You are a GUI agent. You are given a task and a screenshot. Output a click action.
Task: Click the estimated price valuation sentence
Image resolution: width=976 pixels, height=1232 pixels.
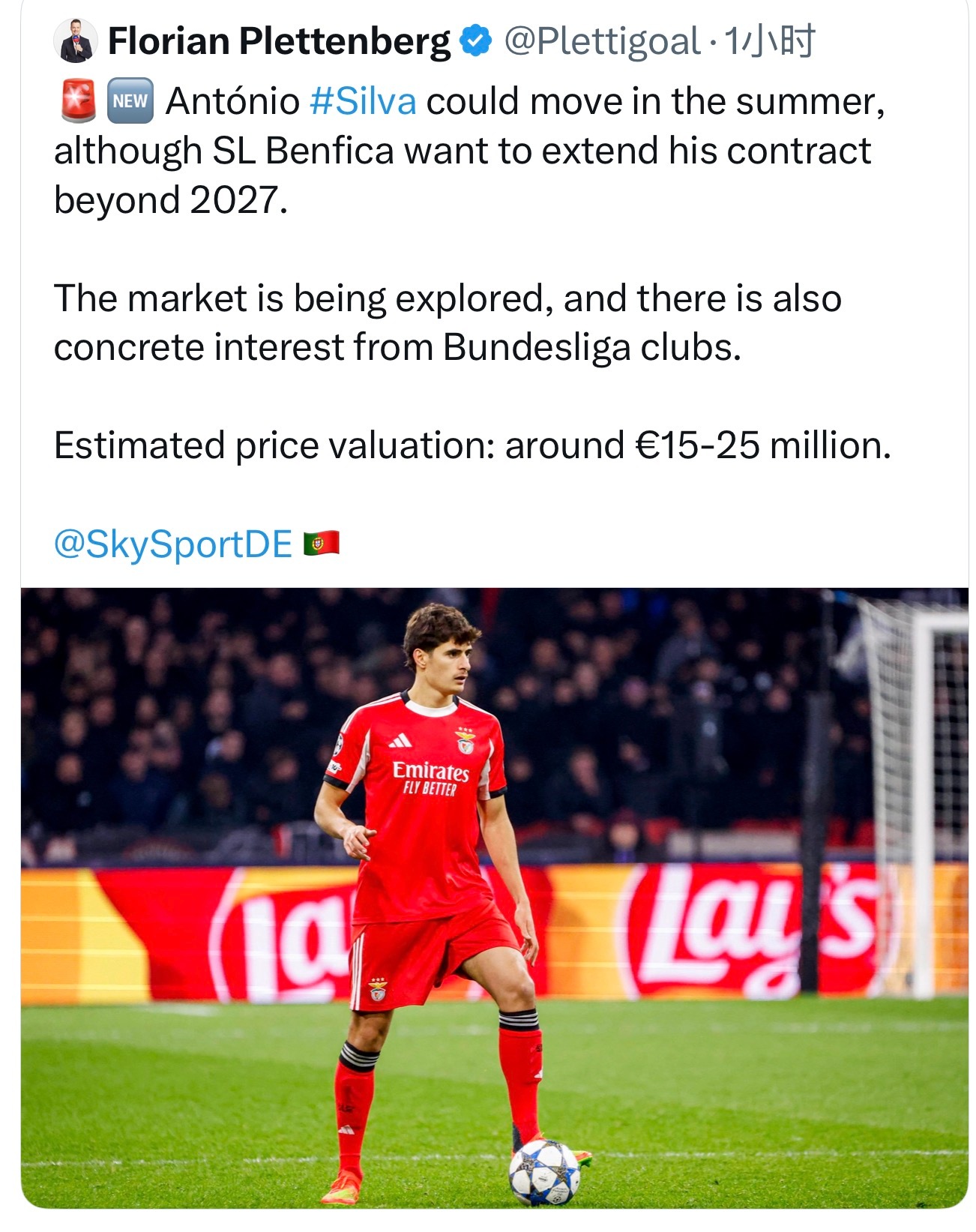click(472, 445)
